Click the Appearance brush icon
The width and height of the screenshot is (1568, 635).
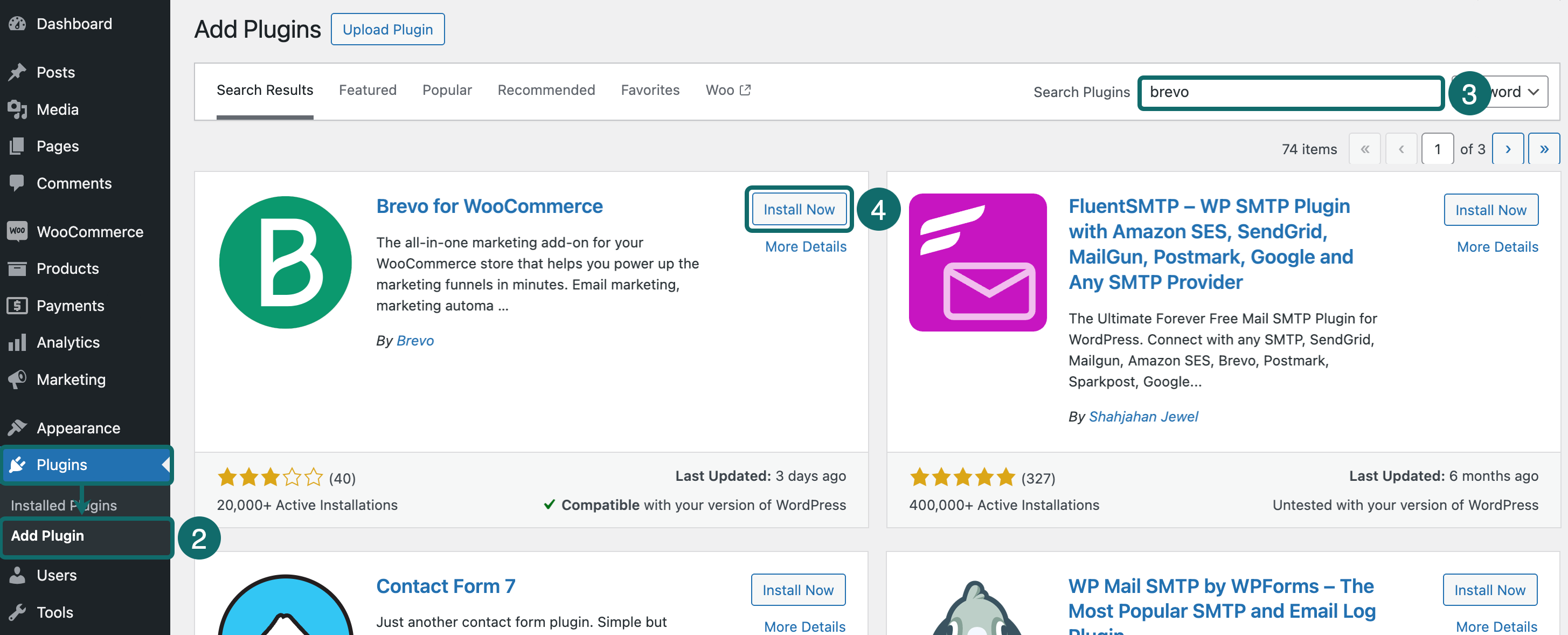pyautogui.click(x=18, y=427)
